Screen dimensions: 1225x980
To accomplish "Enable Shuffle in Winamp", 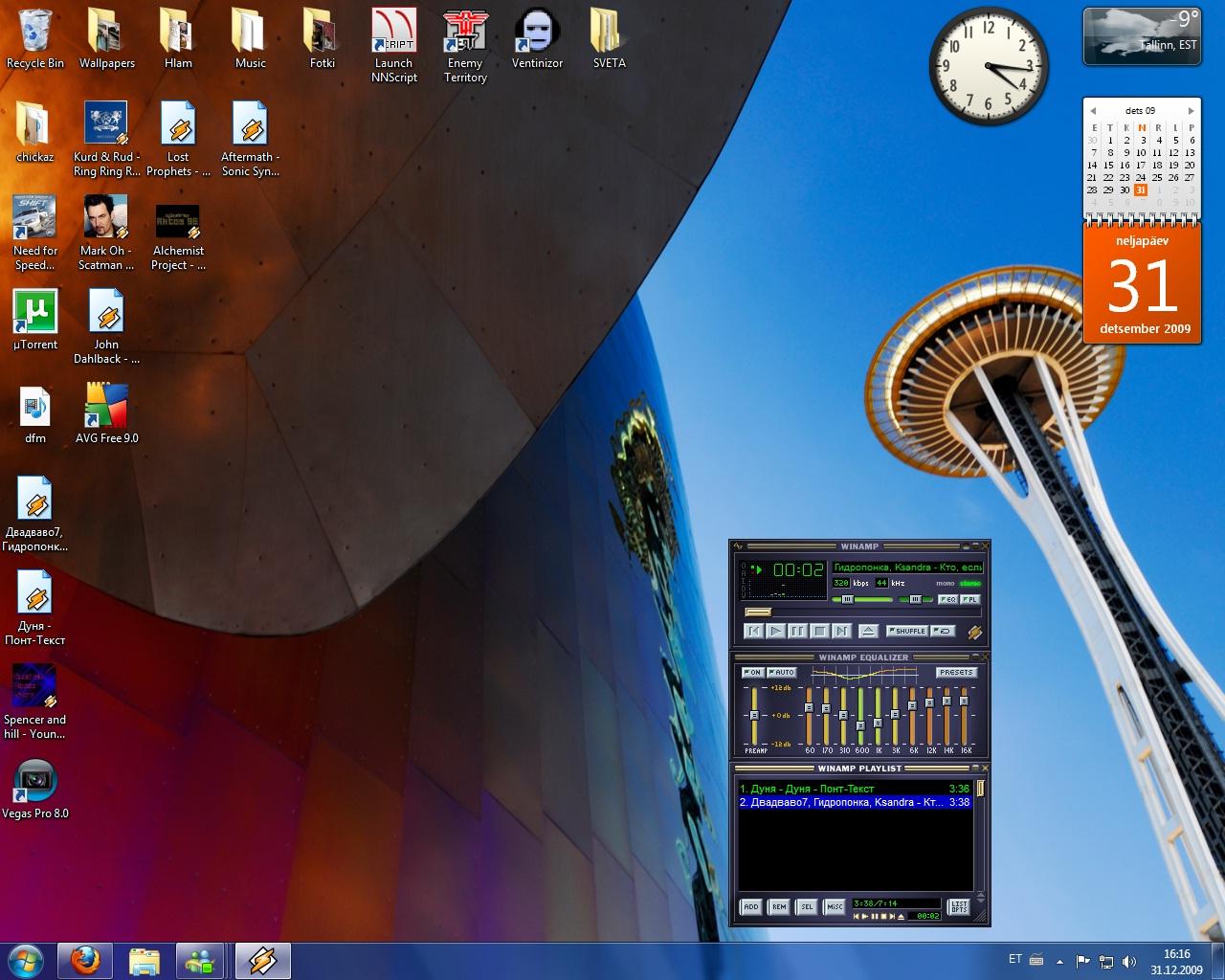I will tap(907, 631).
